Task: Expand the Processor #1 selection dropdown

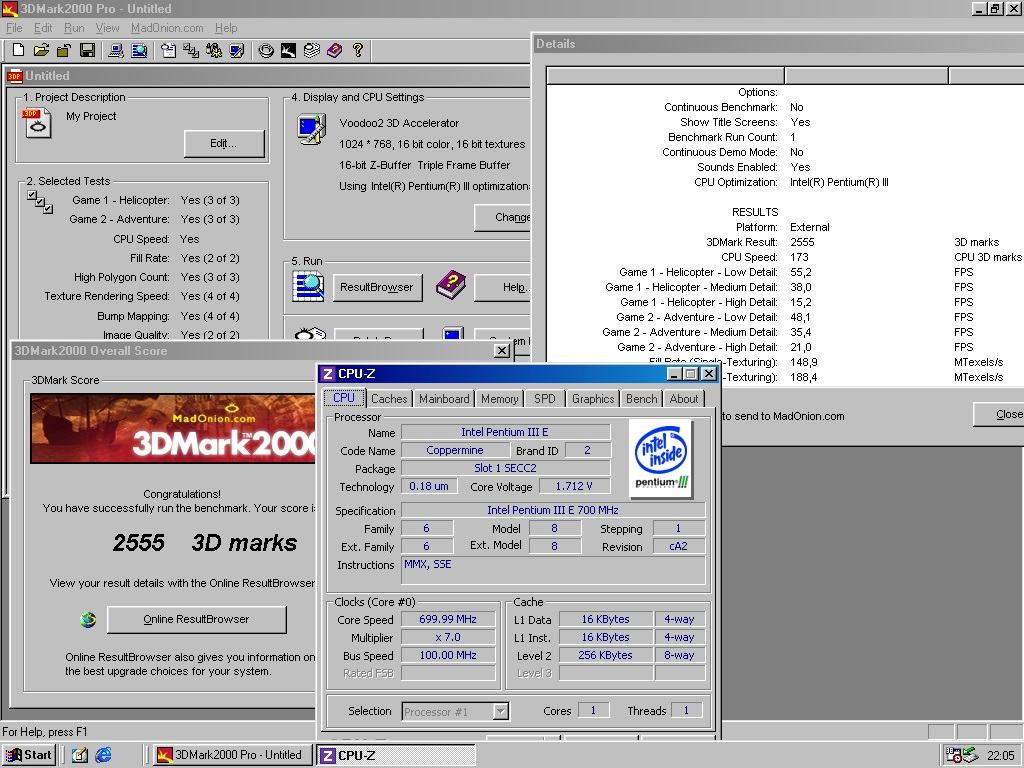Action: coord(501,711)
